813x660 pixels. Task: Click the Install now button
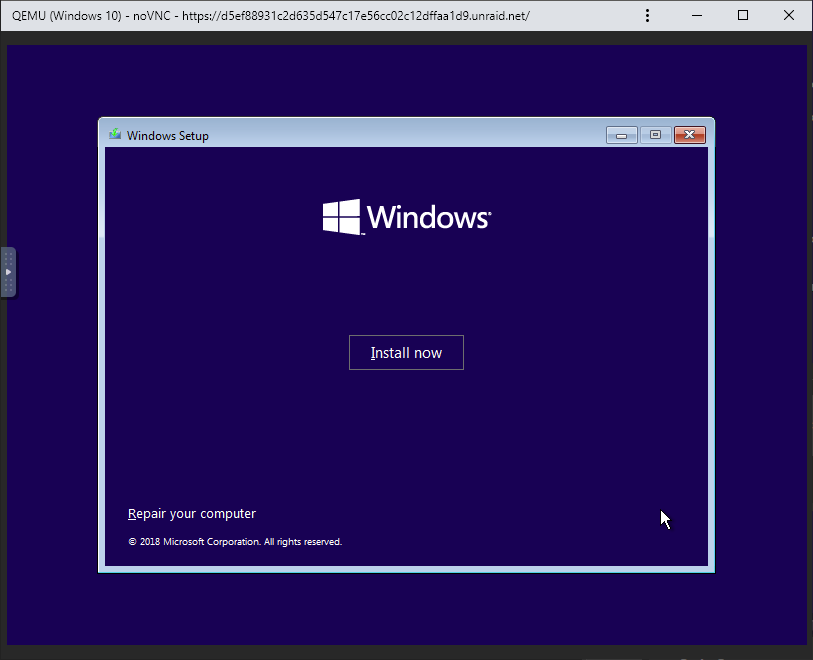(x=406, y=353)
